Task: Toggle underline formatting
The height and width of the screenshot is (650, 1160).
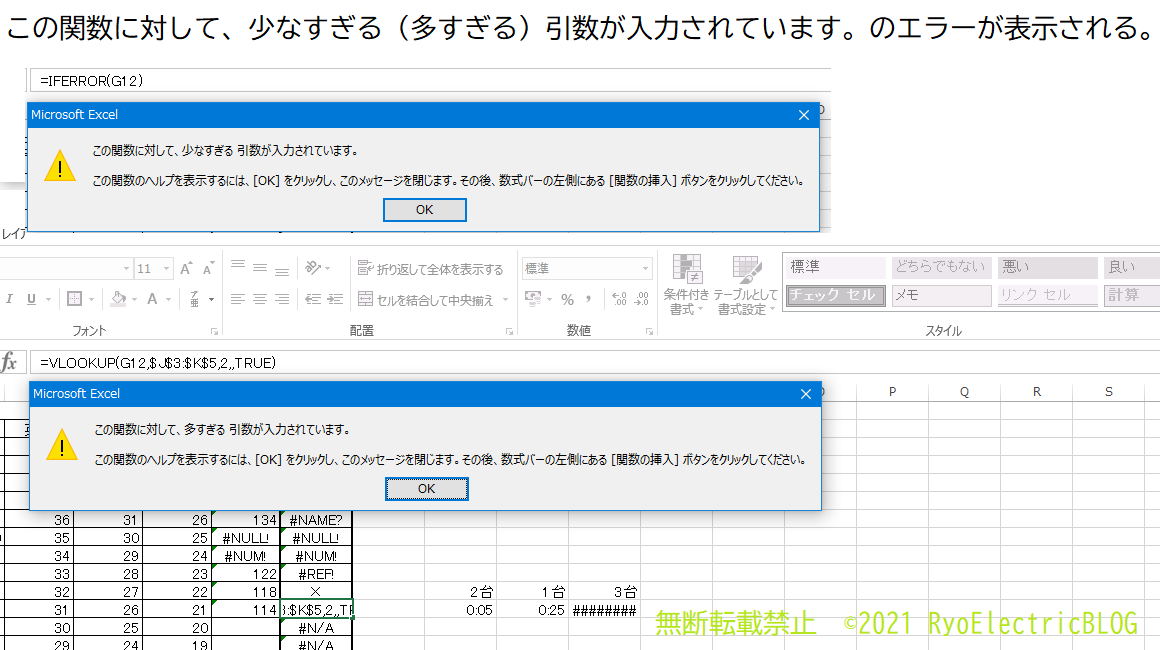Action: click(29, 297)
